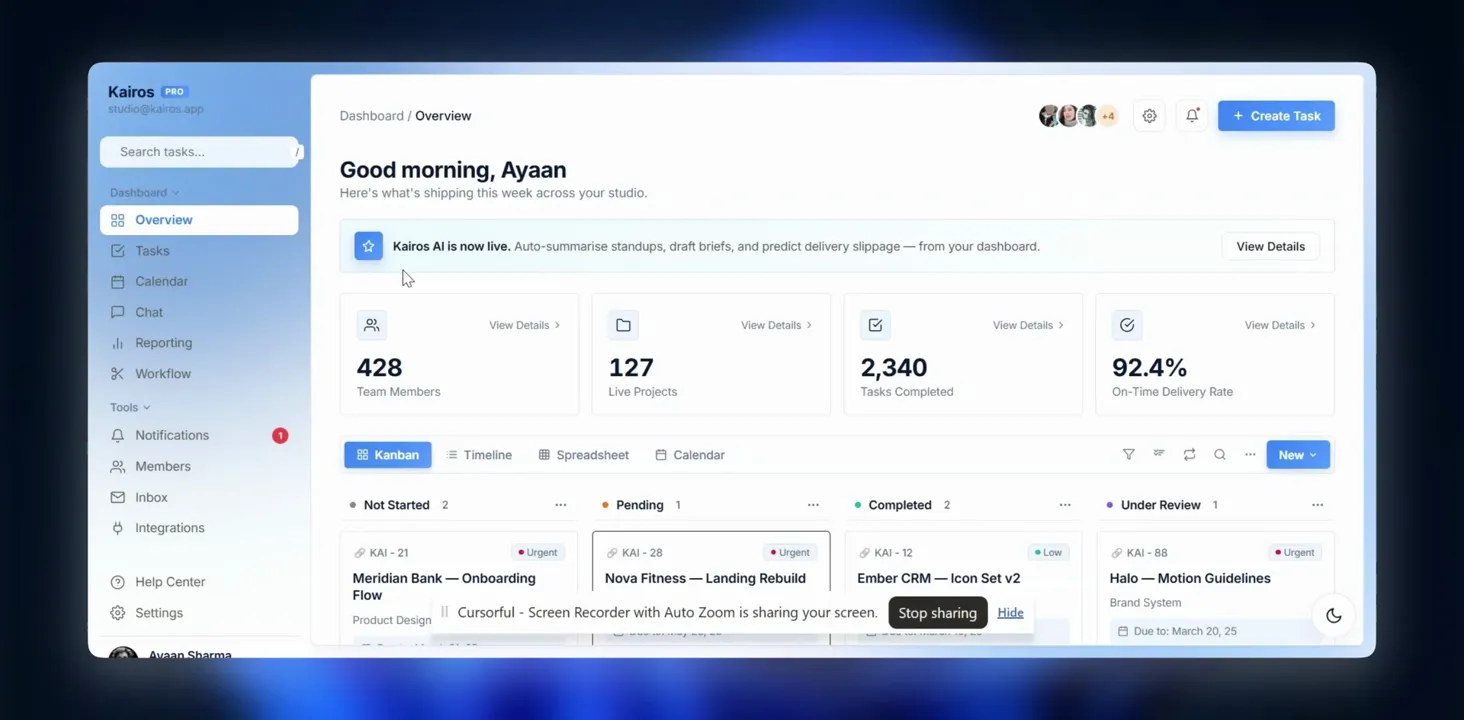Open Calendar in the sidebar
1464x720 pixels.
[x=199, y=282]
